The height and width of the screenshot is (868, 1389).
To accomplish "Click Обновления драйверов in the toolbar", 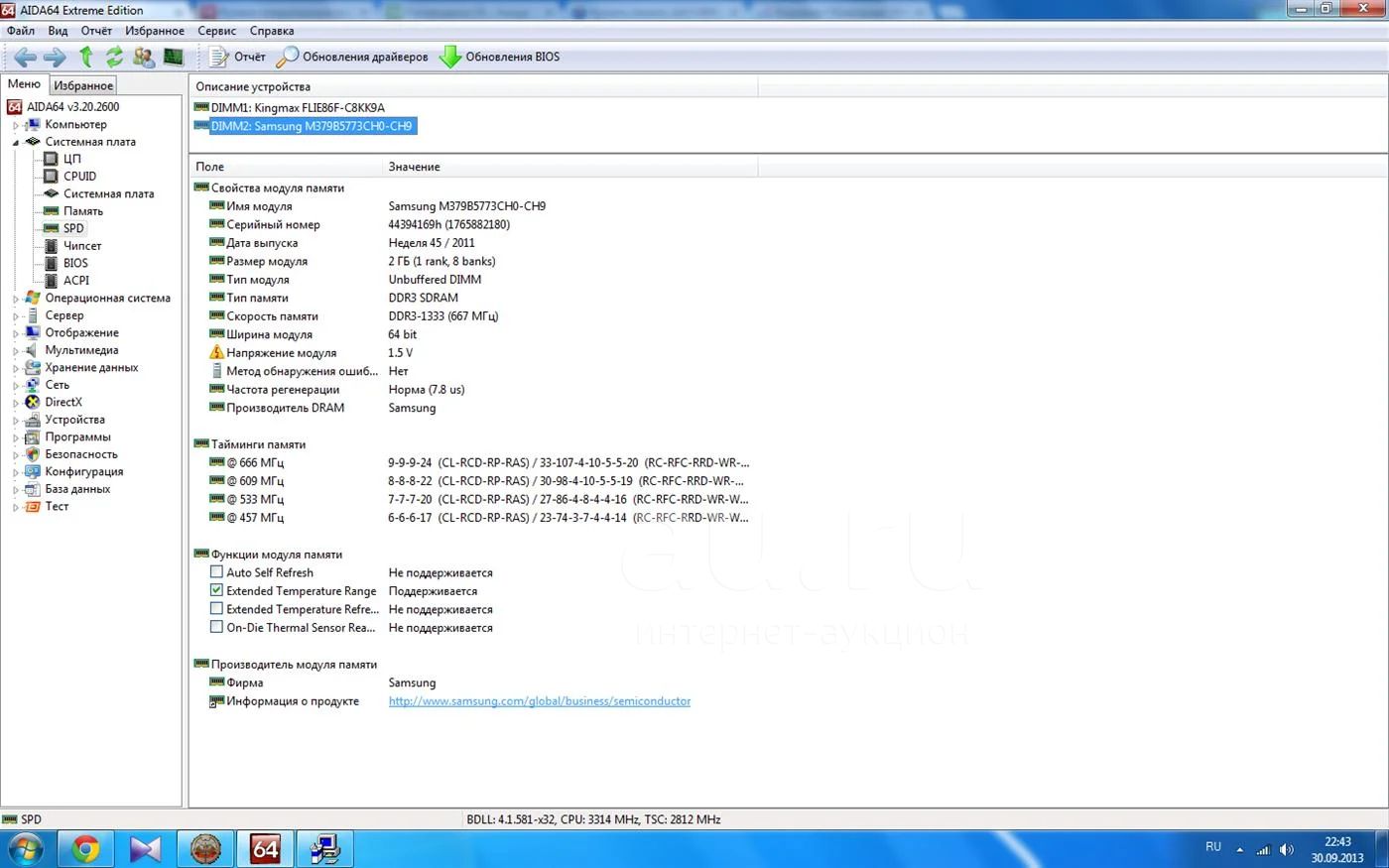I will [x=352, y=58].
